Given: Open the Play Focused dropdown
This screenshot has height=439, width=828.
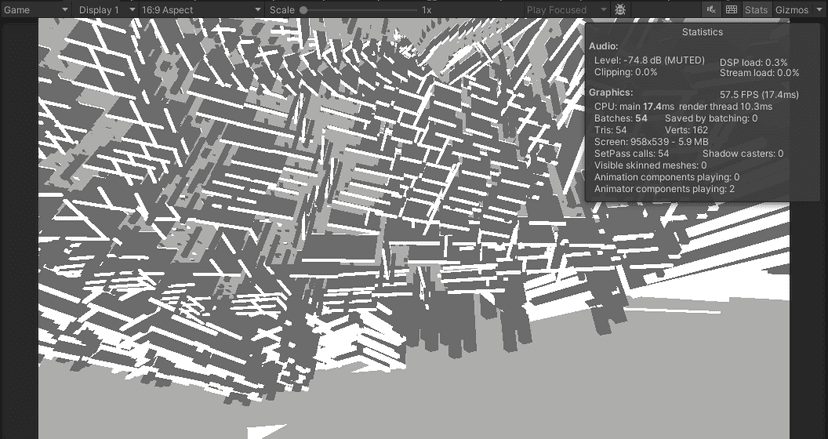Looking at the screenshot, I should 567,10.
